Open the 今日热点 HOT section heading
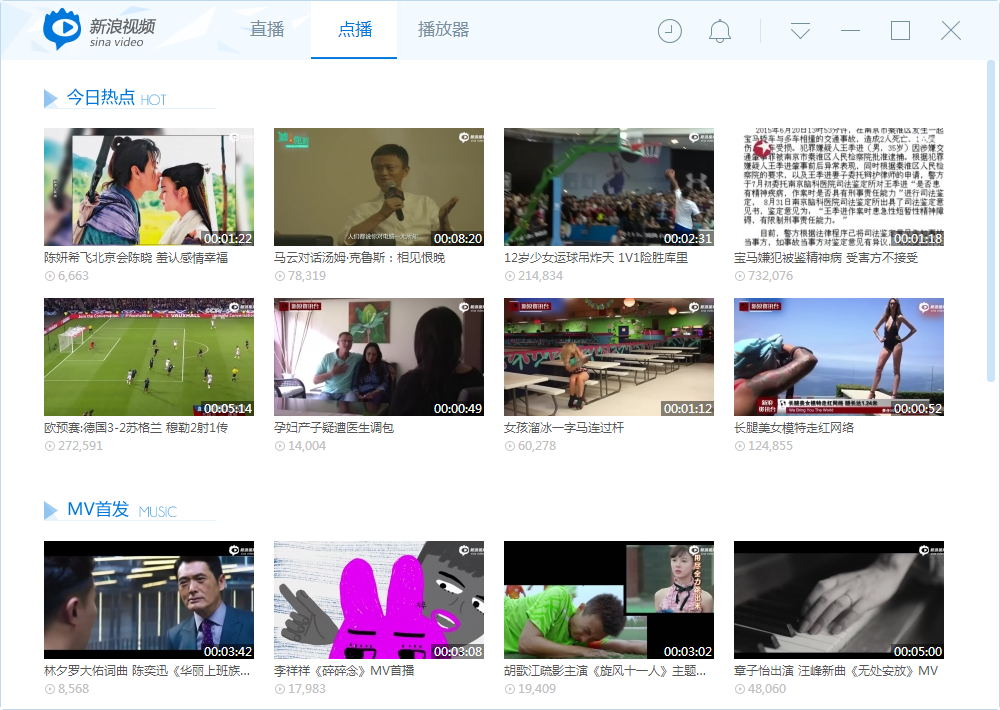 point(101,98)
